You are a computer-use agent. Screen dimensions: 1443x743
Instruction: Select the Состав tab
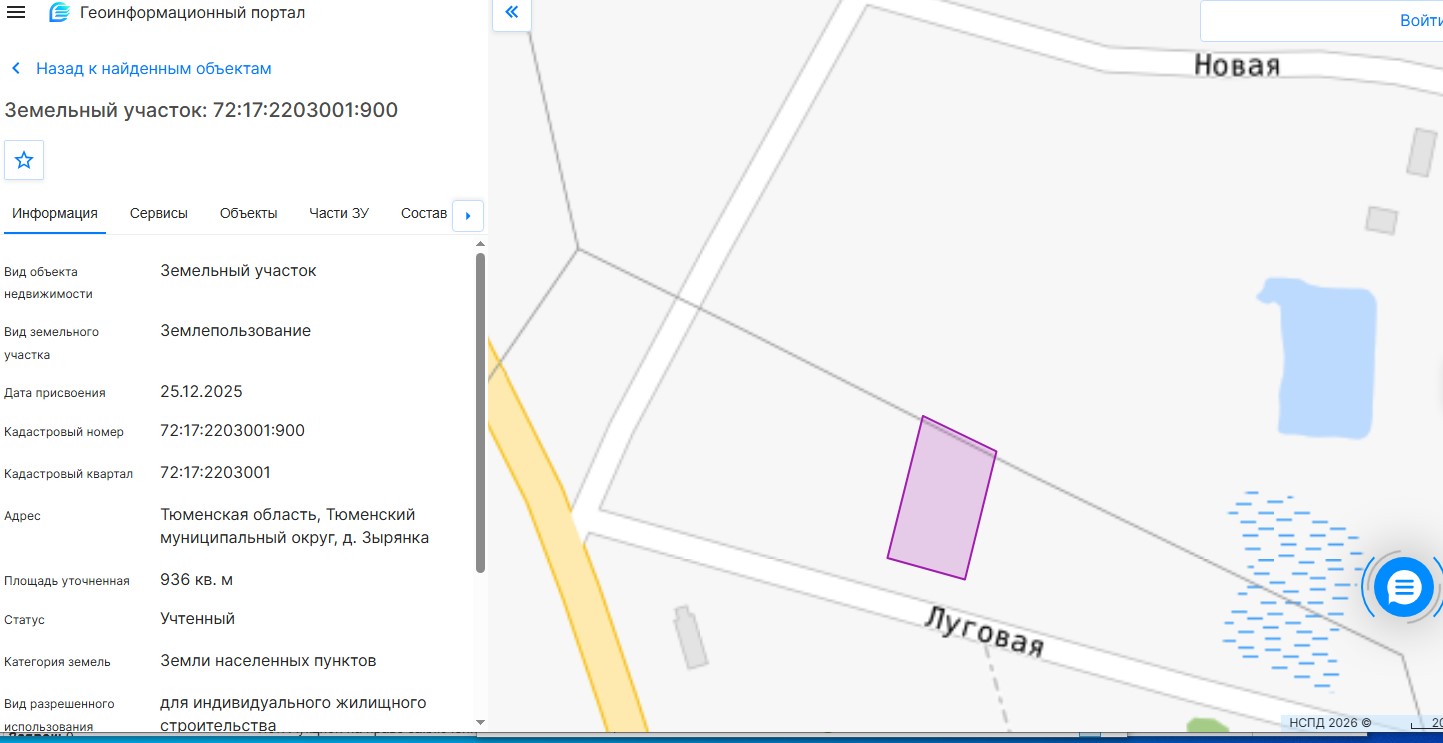(x=424, y=213)
